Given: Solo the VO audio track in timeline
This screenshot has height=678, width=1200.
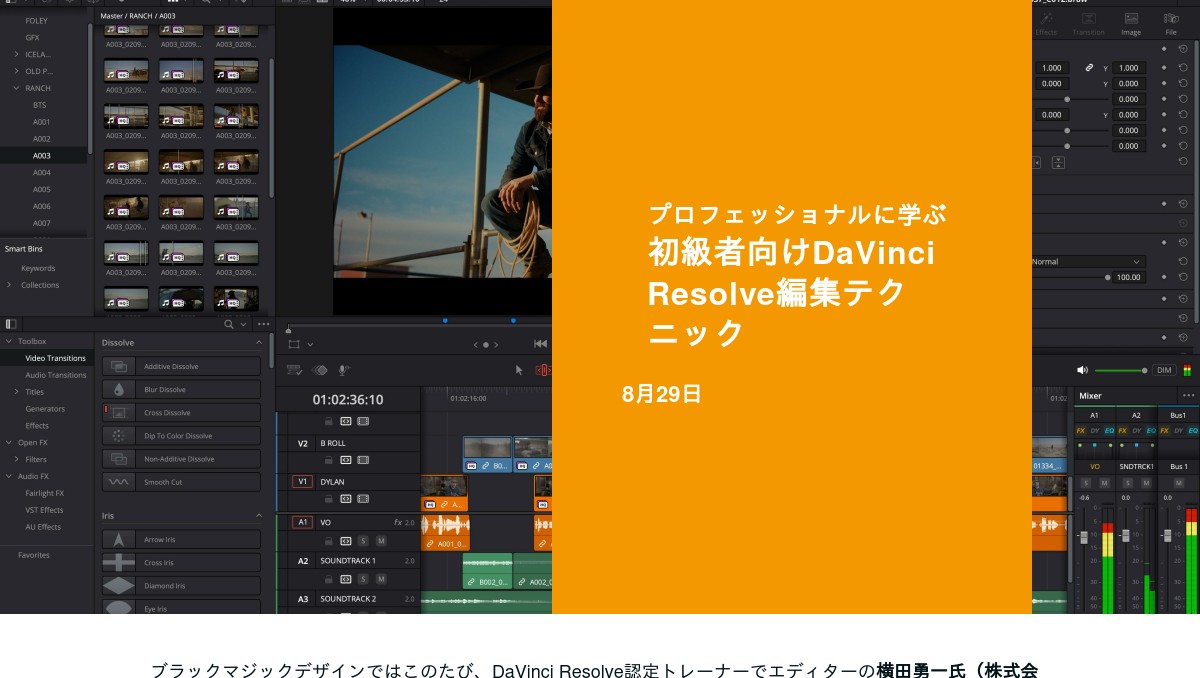Looking at the screenshot, I should (x=363, y=541).
